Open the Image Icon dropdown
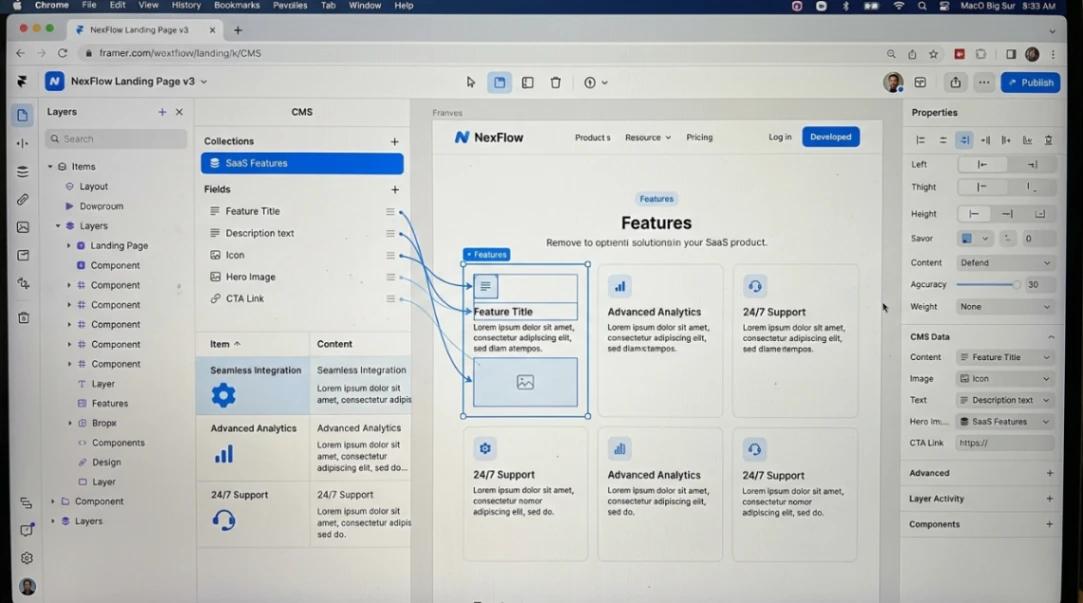The width and height of the screenshot is (1083, 603). coord(1005,379)
